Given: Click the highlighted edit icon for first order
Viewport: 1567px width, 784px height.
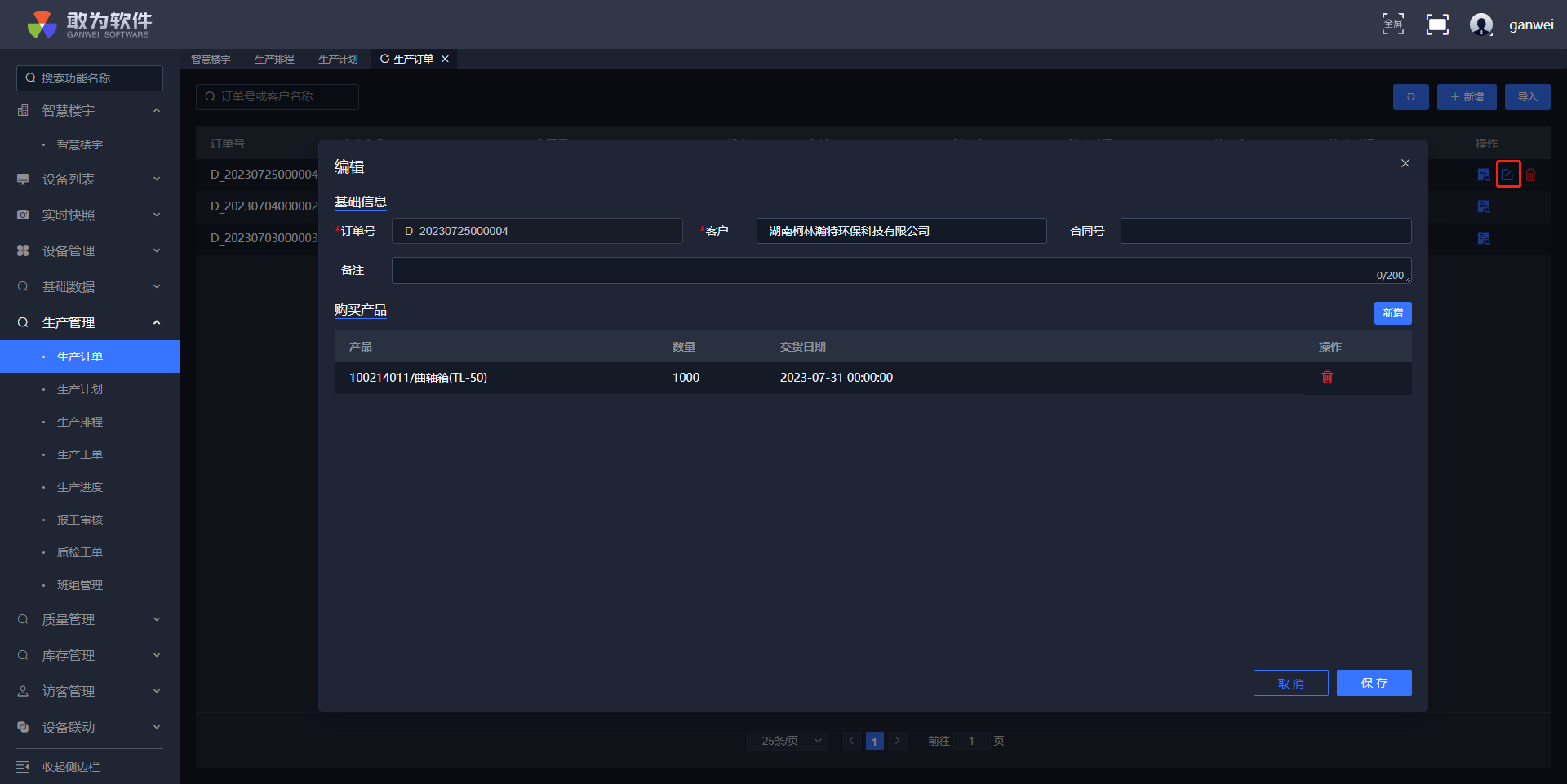Looking at the screenshot, I should (x=1507, y=175).
